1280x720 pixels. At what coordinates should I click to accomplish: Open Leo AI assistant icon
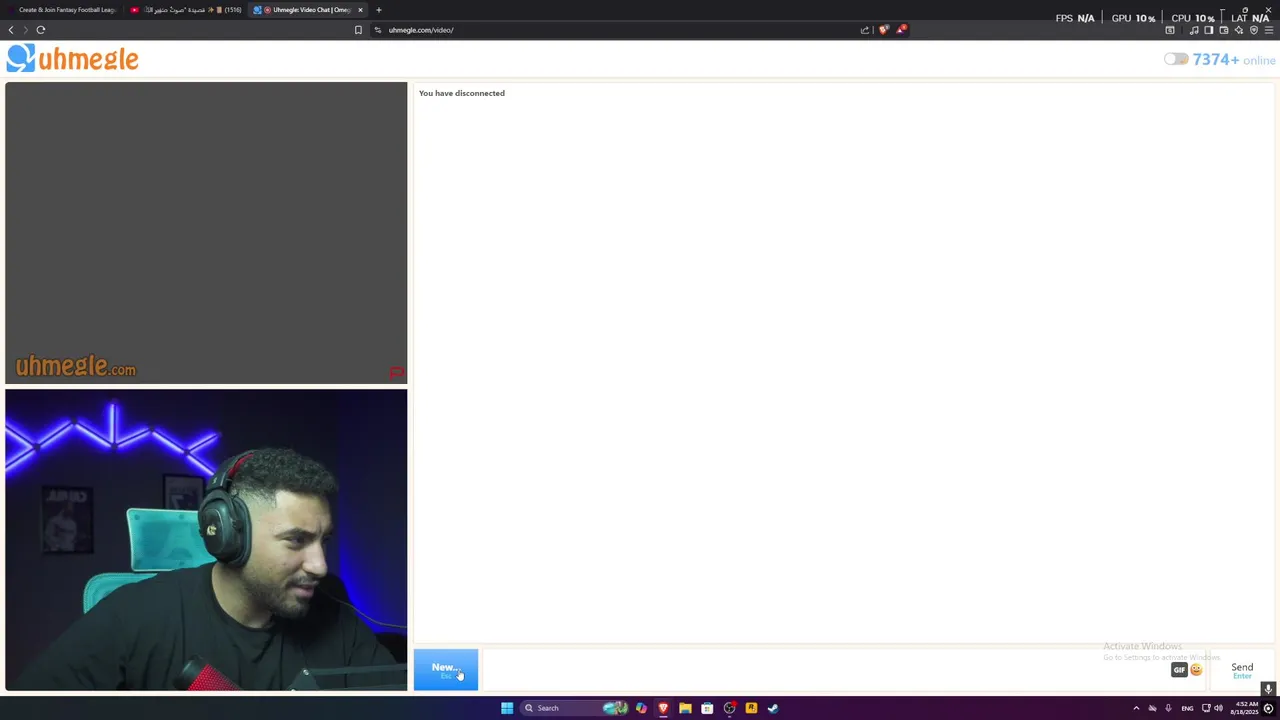(1239, 30)
